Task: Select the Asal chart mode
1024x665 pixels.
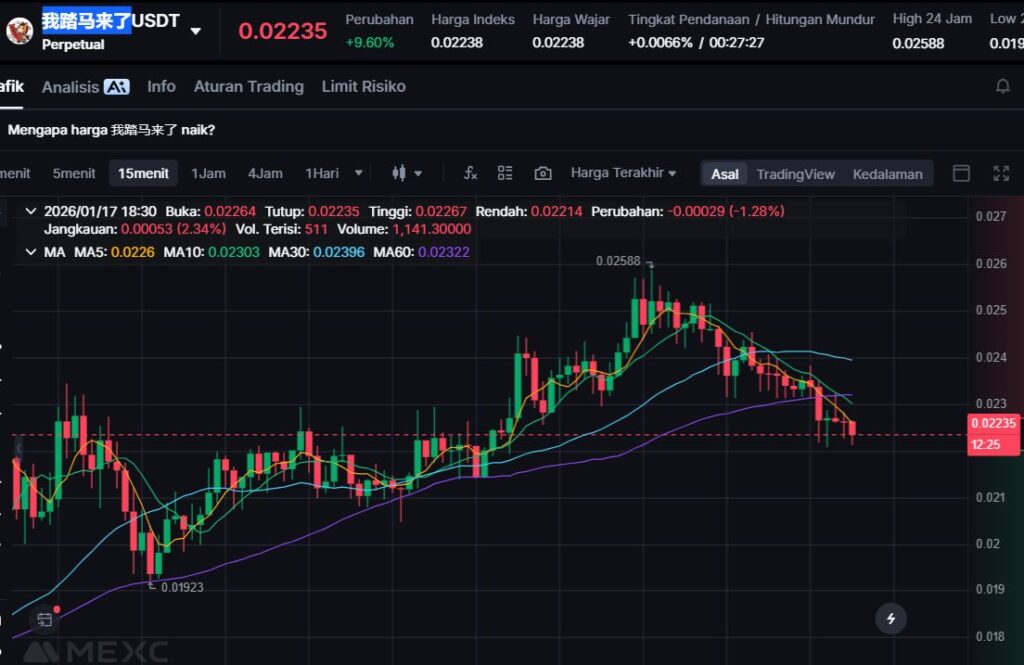Action: click(725, 174)
